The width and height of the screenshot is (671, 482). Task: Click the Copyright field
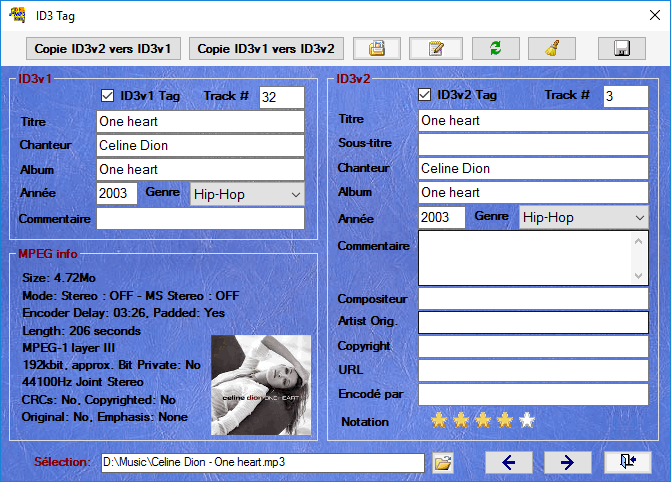[533, 346]
